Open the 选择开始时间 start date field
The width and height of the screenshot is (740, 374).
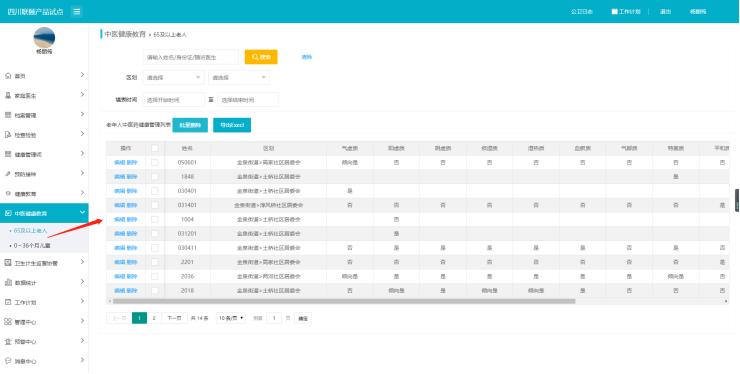click(x=174, y=100)
